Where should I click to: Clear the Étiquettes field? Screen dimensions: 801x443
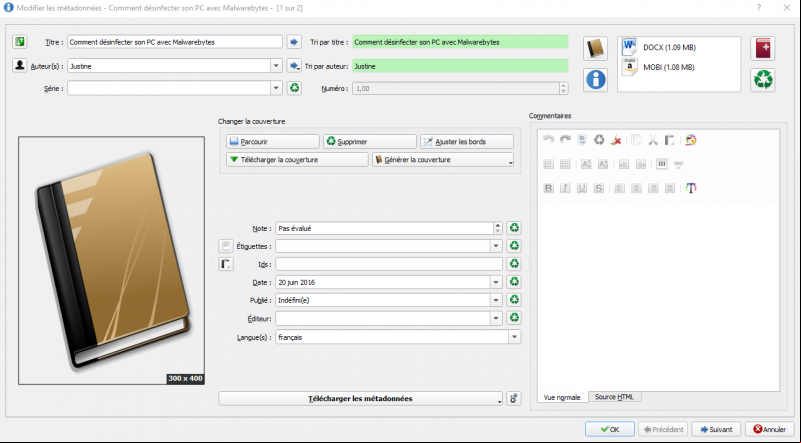tap(514, 246)
